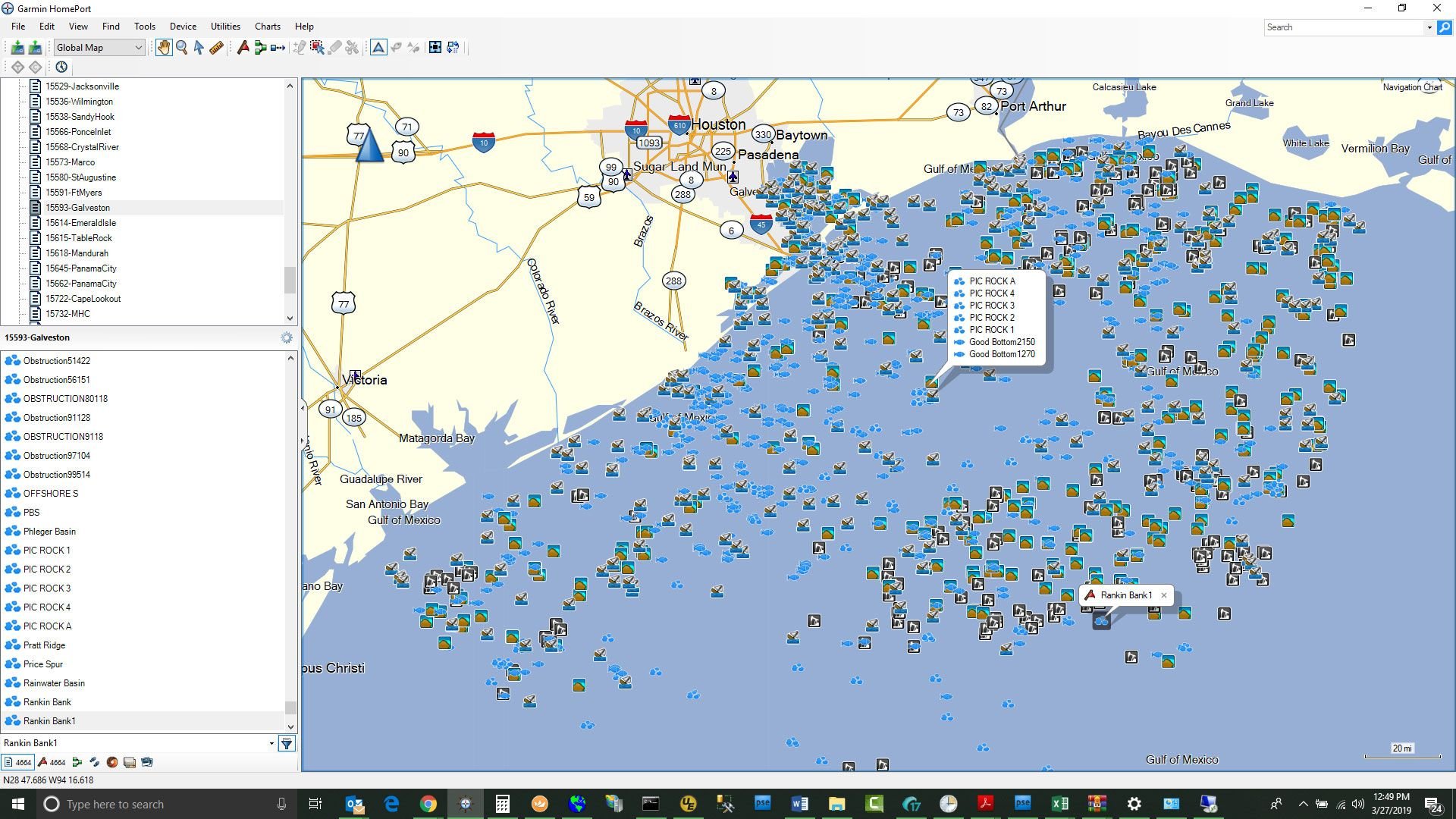Select the Hand pan tool
1456x819 pixels.
point(164,48)
